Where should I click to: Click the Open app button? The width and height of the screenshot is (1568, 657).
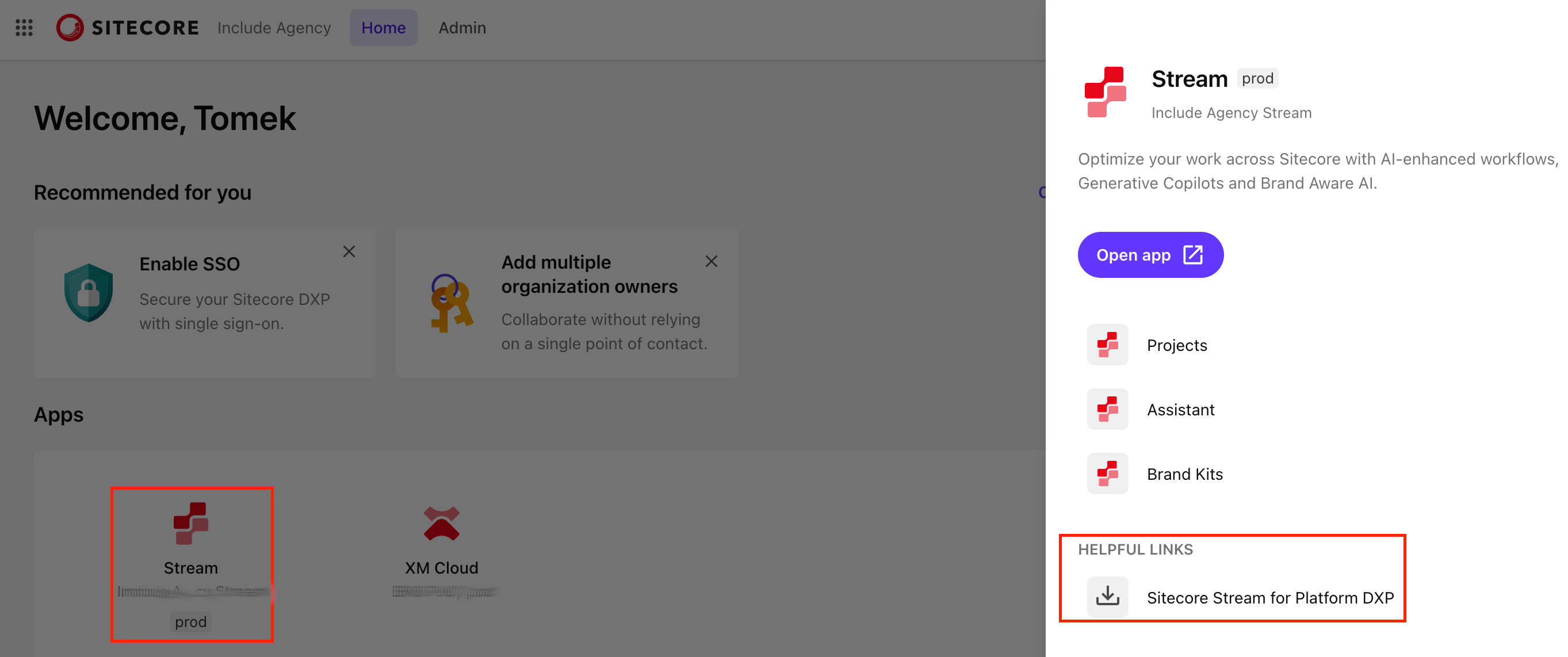(x=1150, y=255)
